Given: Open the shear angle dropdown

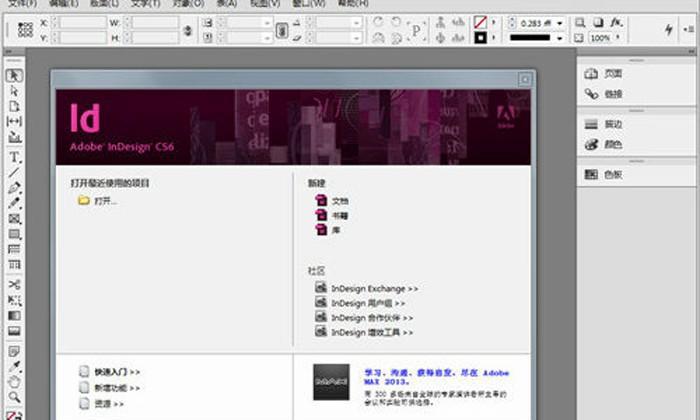Looking at the screenshot, I should pos(356,38).
